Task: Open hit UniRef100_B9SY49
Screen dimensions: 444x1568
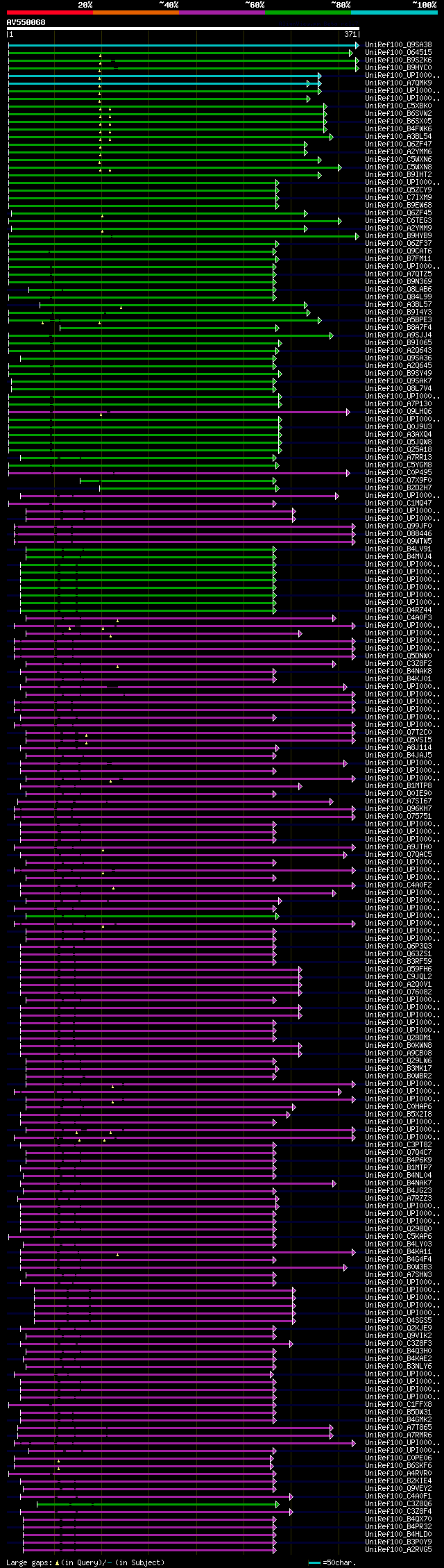Action: (x=398, y=373)
